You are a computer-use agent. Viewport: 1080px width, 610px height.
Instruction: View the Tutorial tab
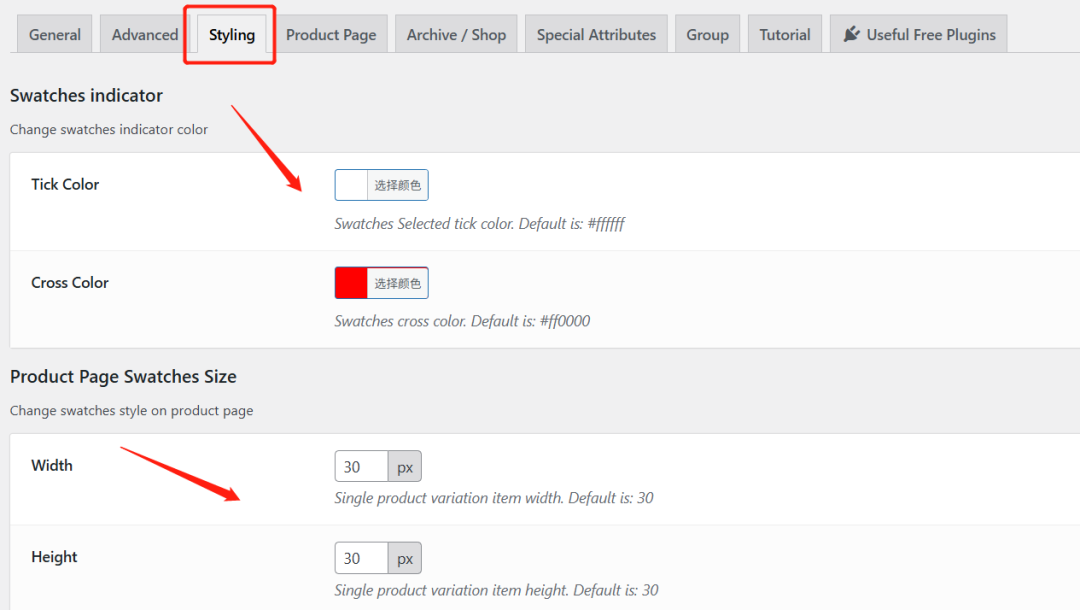click(x=785, y=34)
